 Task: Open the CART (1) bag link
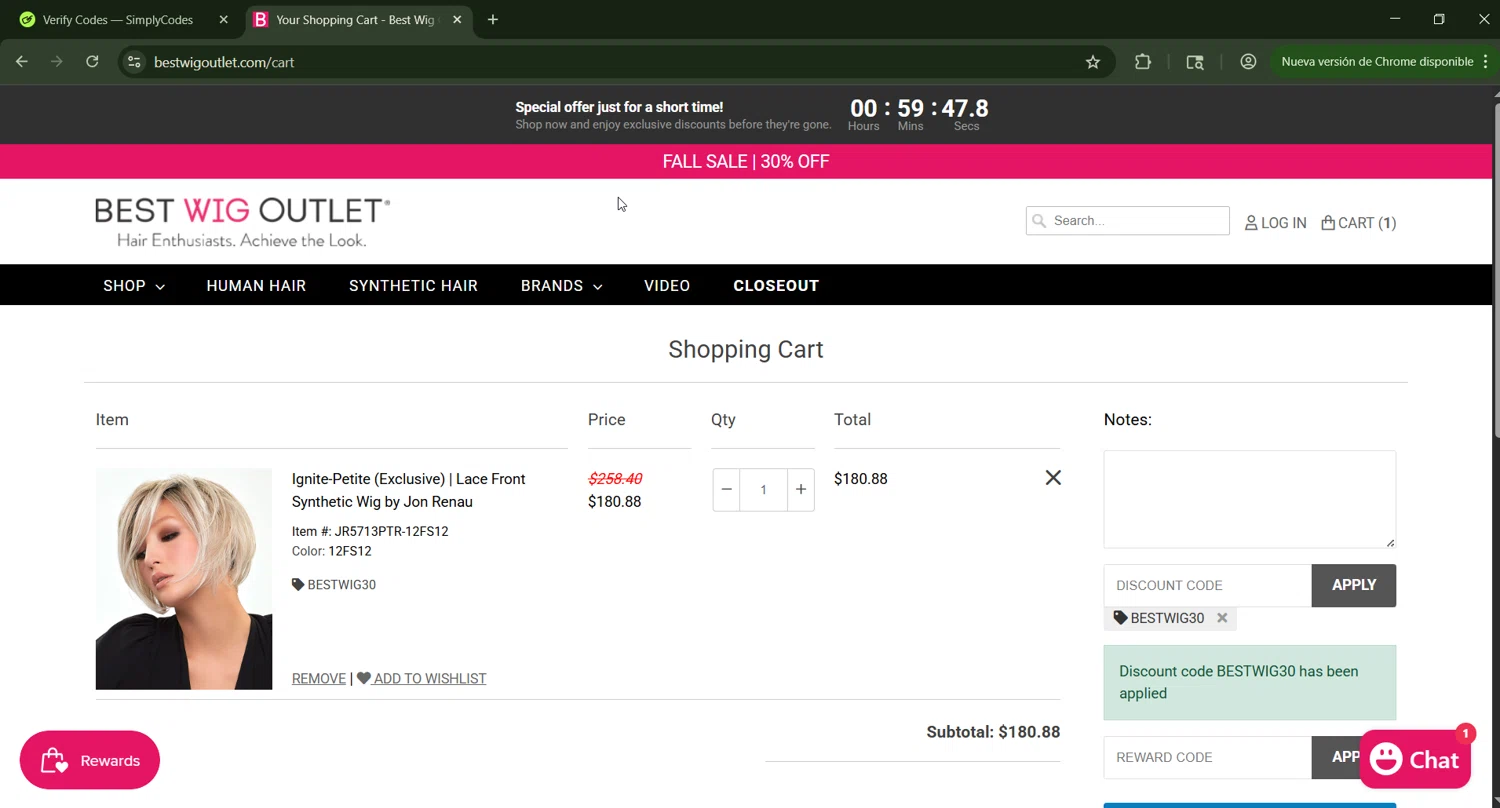[x=1358, y=223]
